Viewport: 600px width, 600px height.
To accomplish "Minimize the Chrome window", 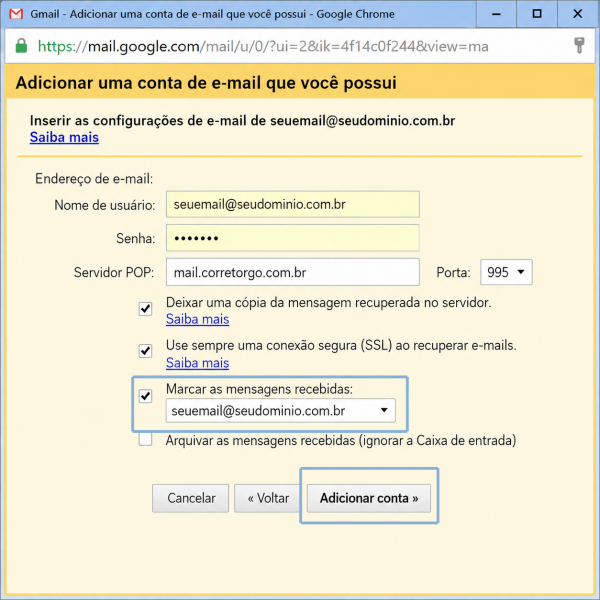I will [496, 14].
